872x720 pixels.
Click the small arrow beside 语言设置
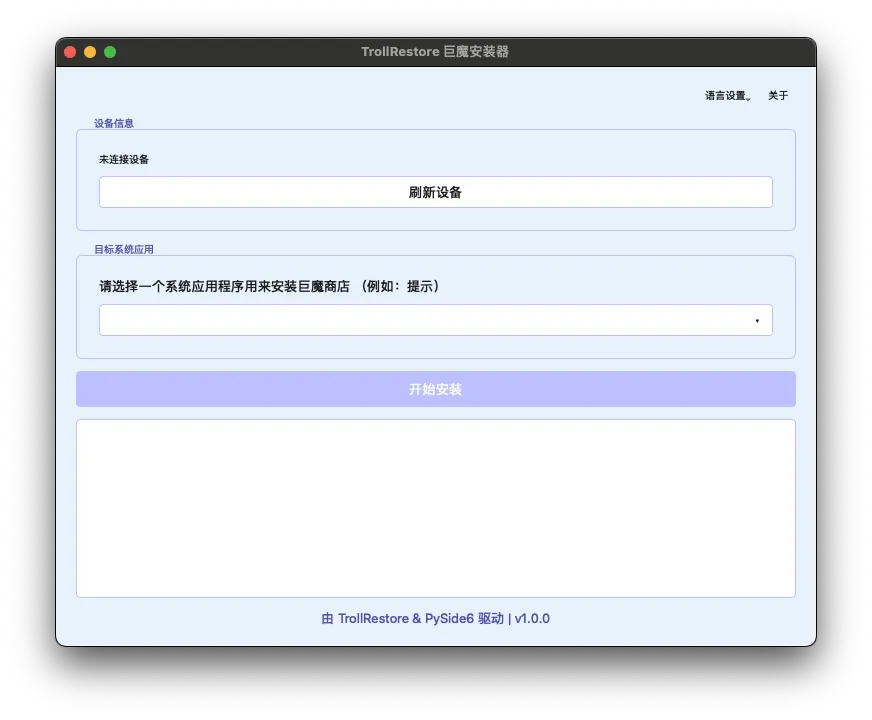coord(749,99)
